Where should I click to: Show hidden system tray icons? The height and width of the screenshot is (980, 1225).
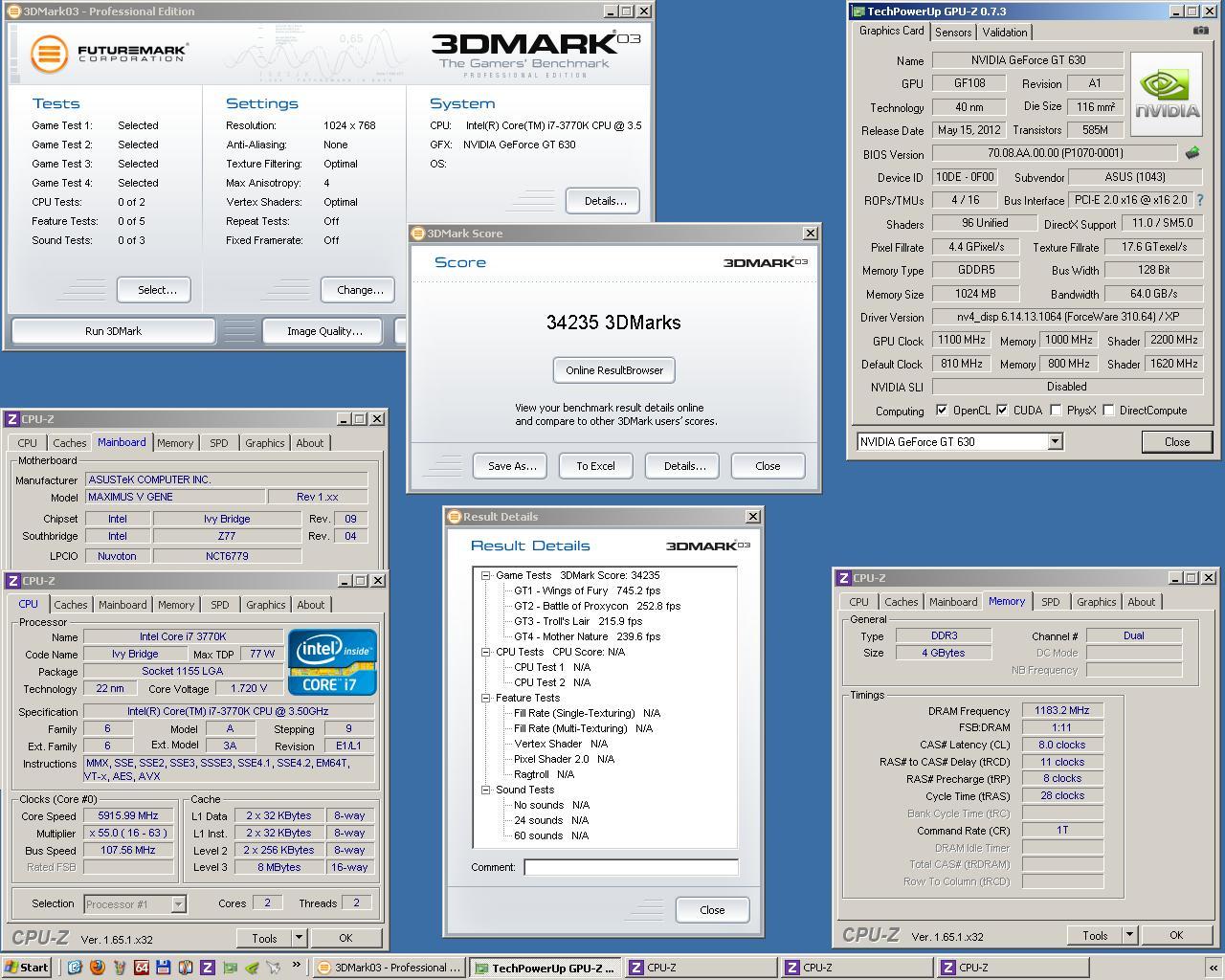1214,968
